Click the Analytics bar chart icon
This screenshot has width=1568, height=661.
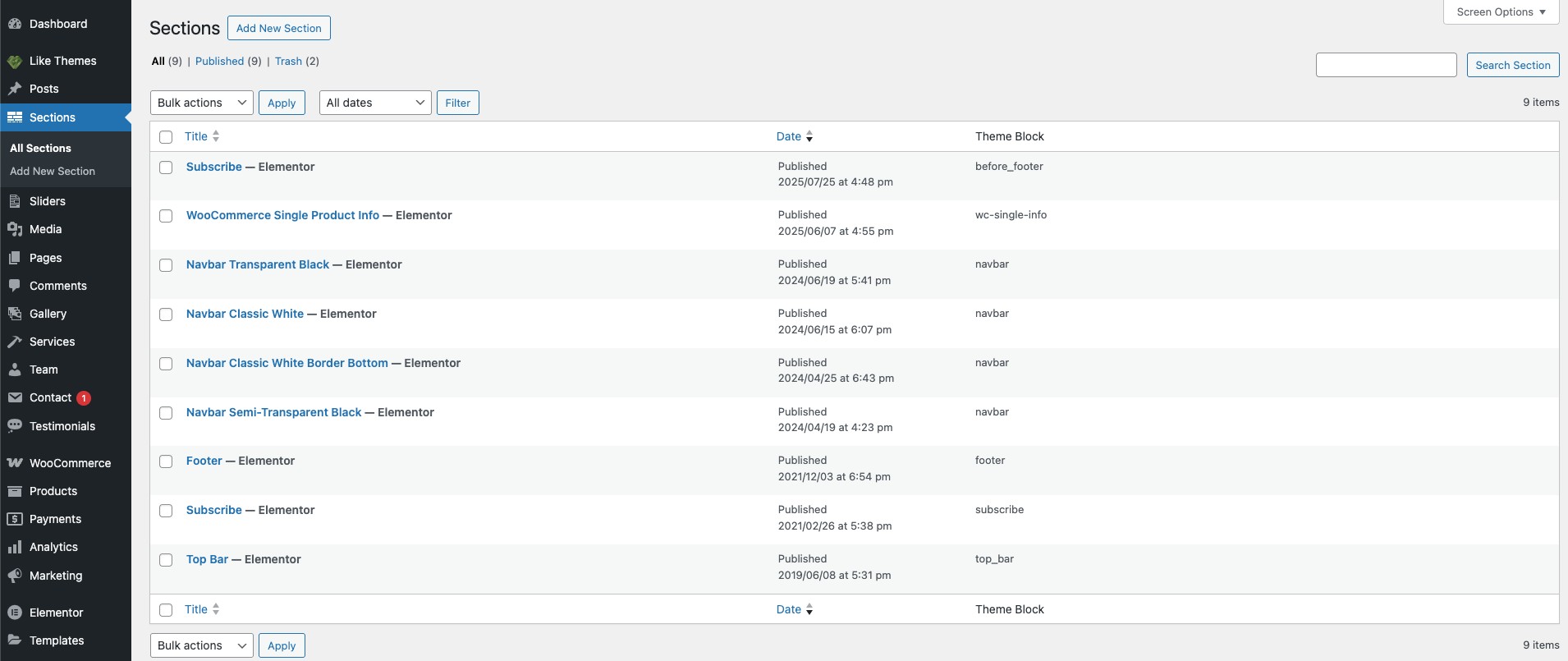tap(15, 547)
